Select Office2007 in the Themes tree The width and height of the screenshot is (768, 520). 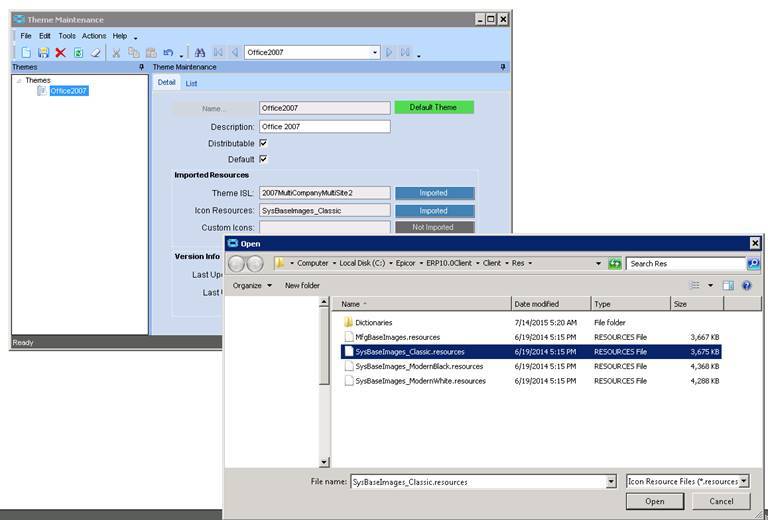pos(69,91)
